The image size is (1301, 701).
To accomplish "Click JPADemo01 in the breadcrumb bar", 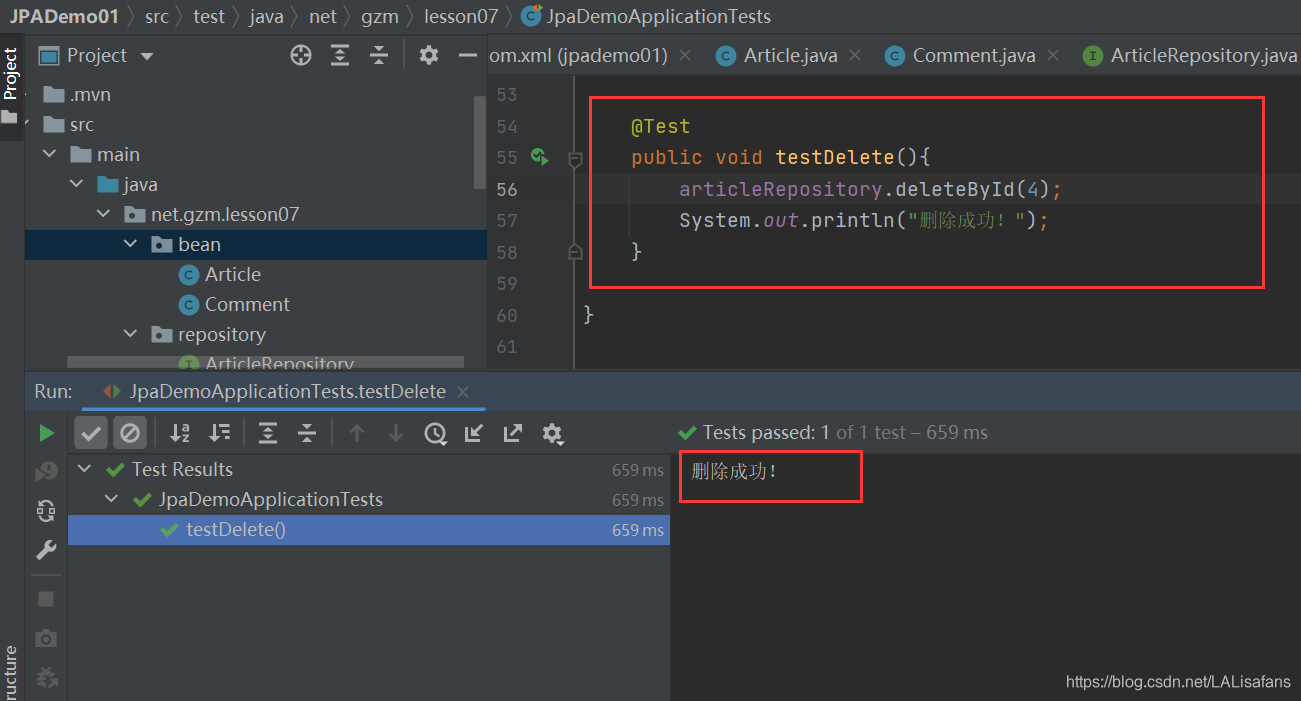I will coord(64,16).
